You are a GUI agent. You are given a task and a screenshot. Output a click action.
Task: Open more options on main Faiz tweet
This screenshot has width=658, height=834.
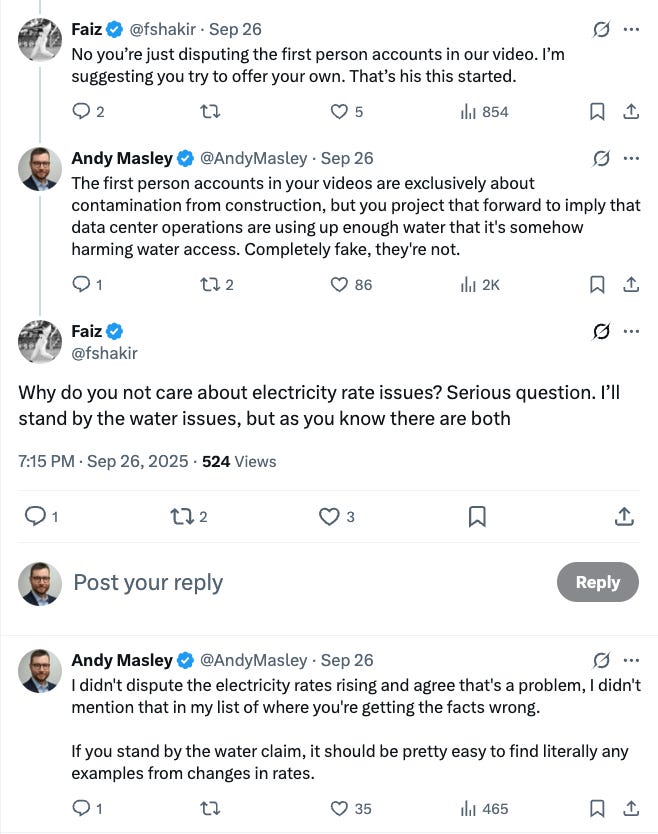631,331
